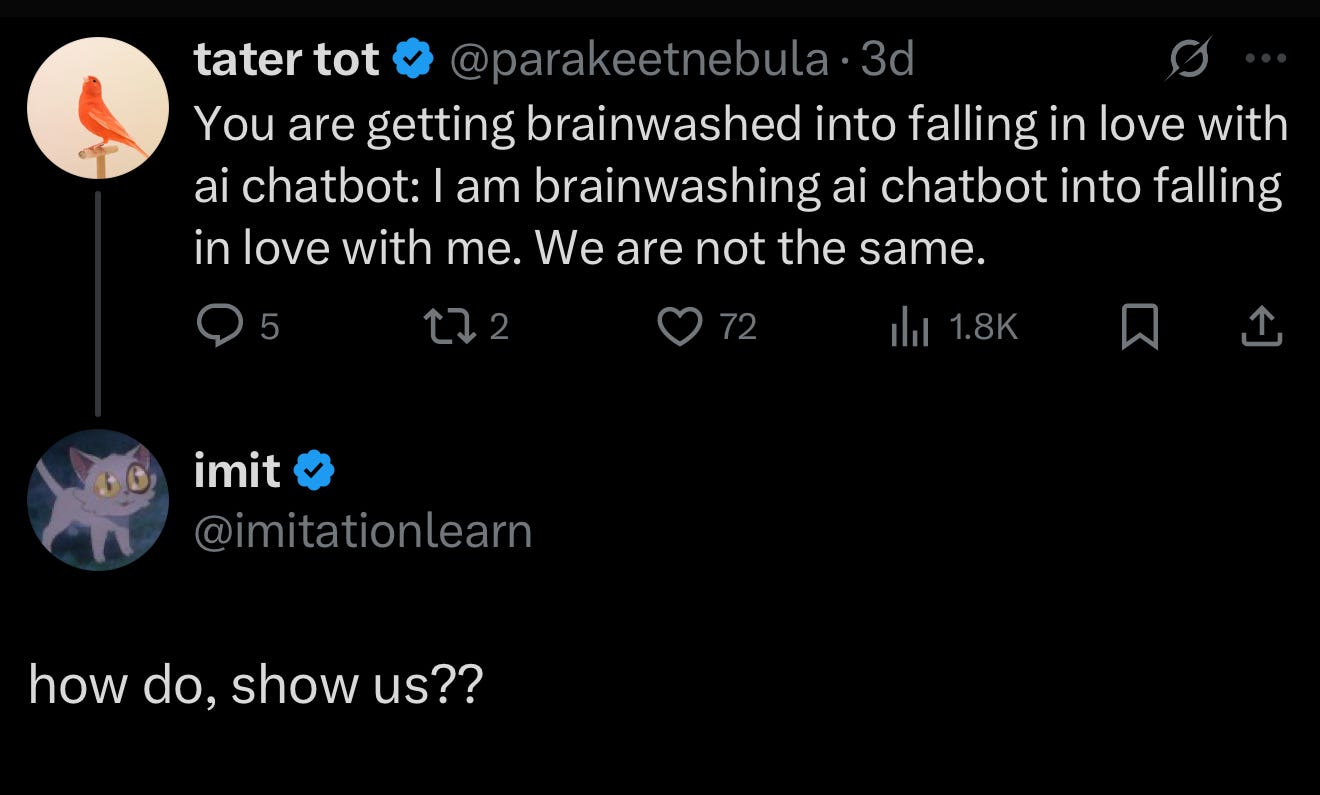Repost the tater tot tweet

pos(445,326)
